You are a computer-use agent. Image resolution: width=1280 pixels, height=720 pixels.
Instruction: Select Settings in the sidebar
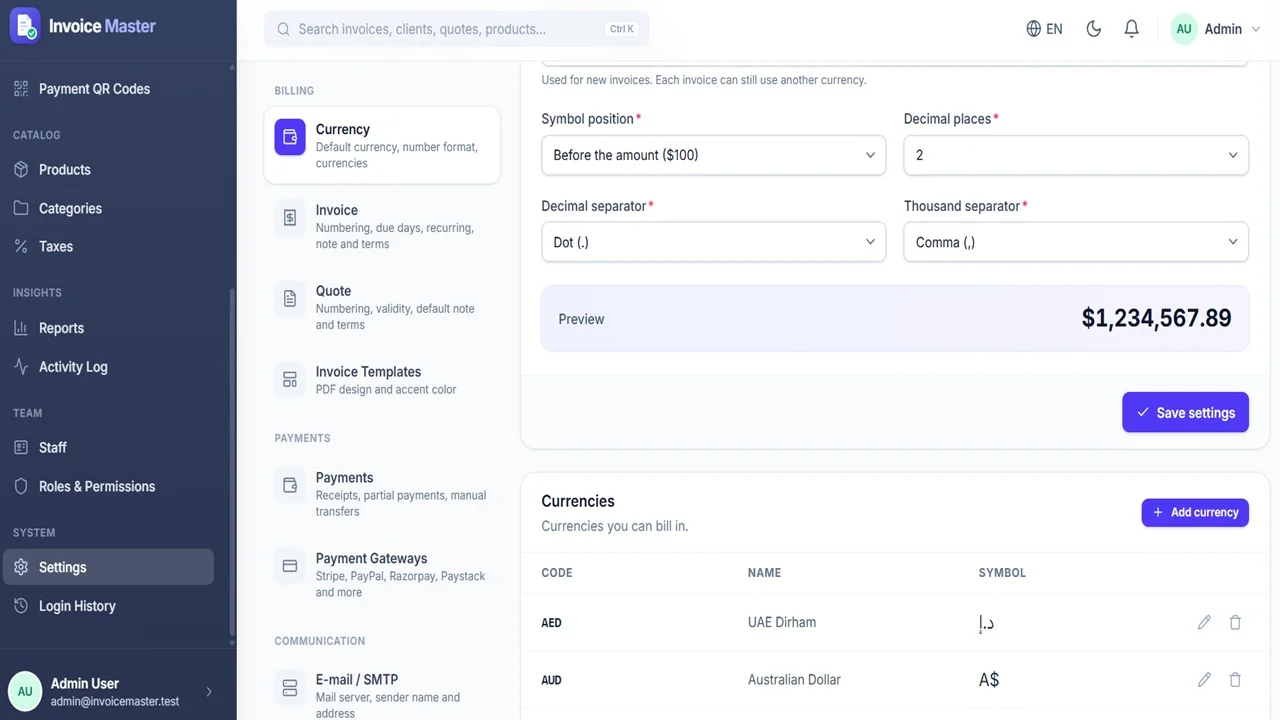pos(107,567)
